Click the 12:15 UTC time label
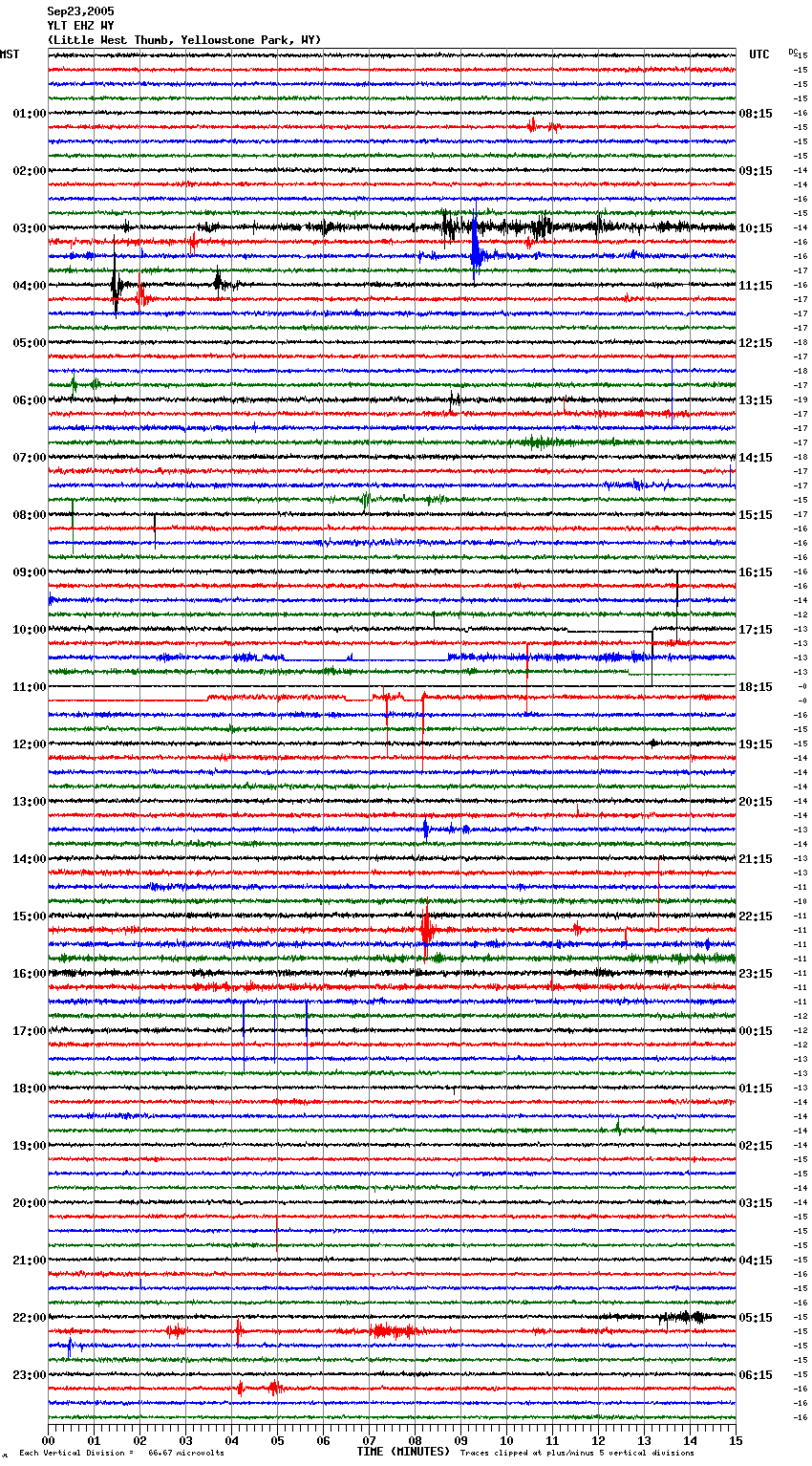This screenshot has height=1466, width=812. [756, 343]
